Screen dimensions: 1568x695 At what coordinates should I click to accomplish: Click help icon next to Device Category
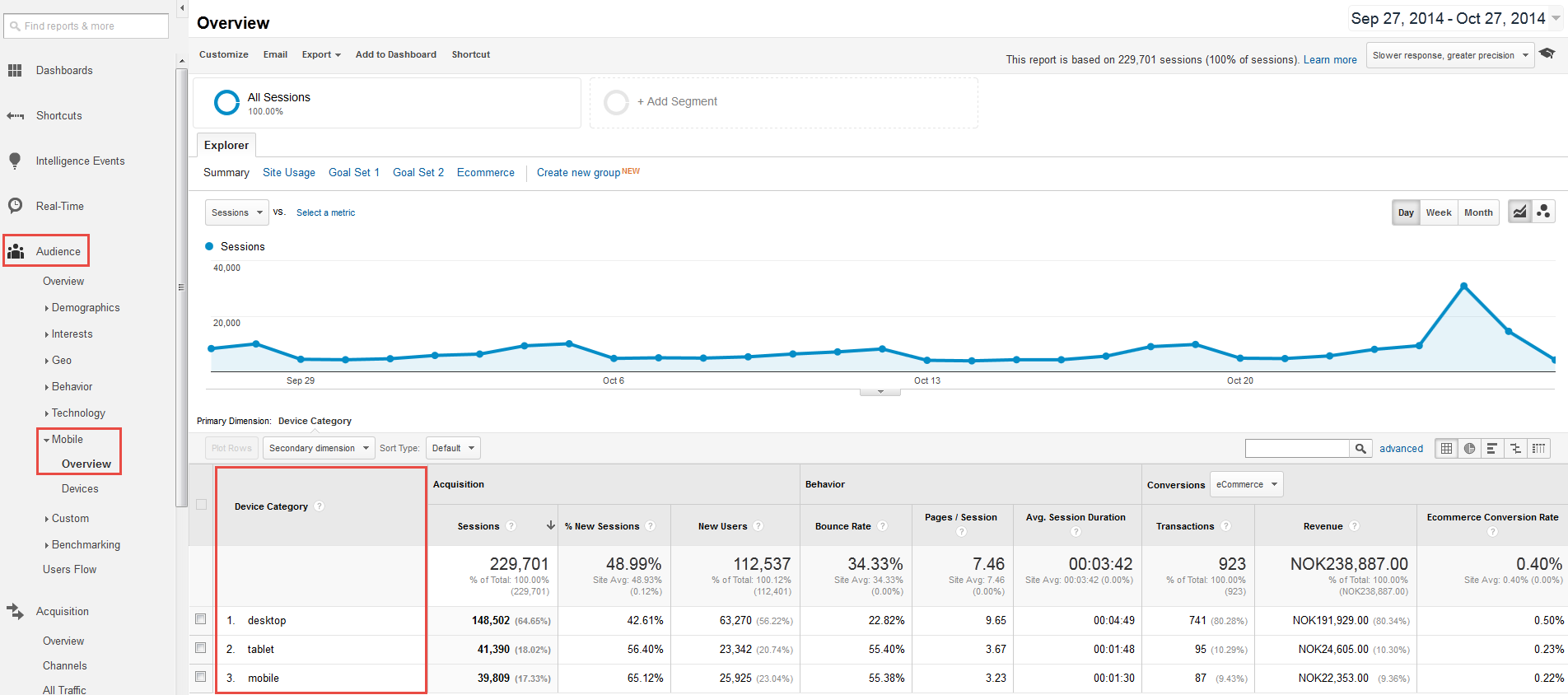[319, 506]
